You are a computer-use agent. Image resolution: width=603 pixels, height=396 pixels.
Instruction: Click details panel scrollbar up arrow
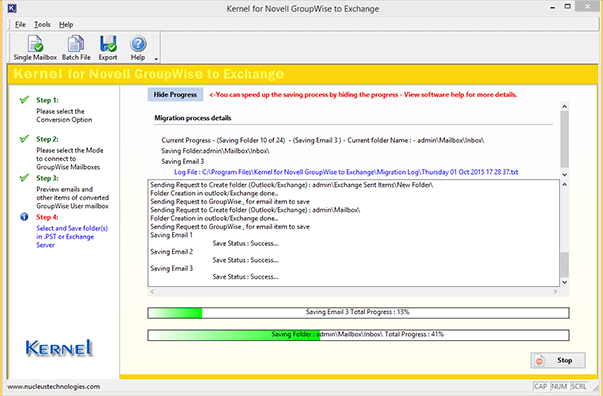564,106
